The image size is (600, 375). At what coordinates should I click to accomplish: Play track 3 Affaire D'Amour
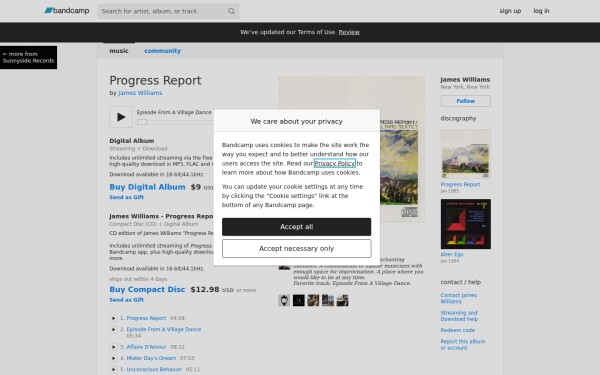coord(113,347)
